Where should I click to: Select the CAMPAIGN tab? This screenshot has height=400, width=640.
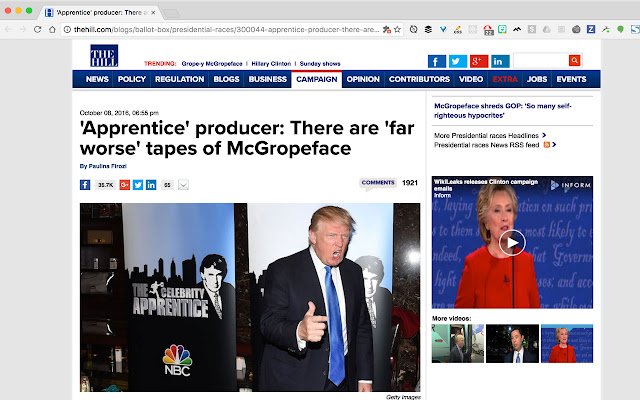click(x=317, y=79)
